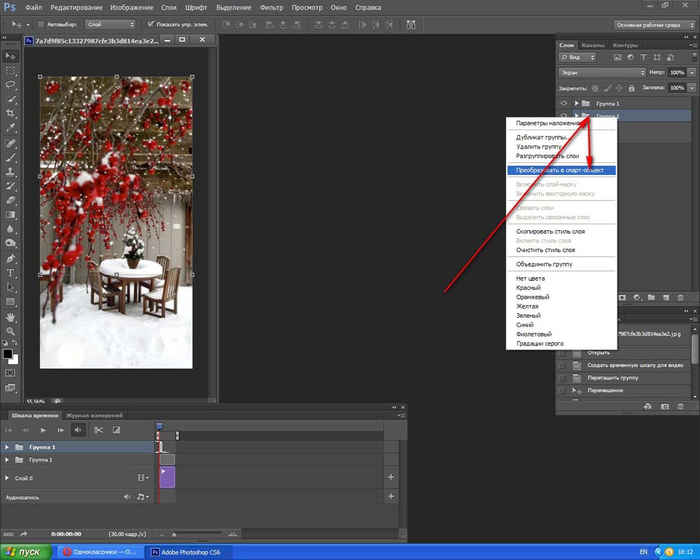Filter layers by type layers icon
700x560 pixels.
pyautogui.click(x=643, y=58)
